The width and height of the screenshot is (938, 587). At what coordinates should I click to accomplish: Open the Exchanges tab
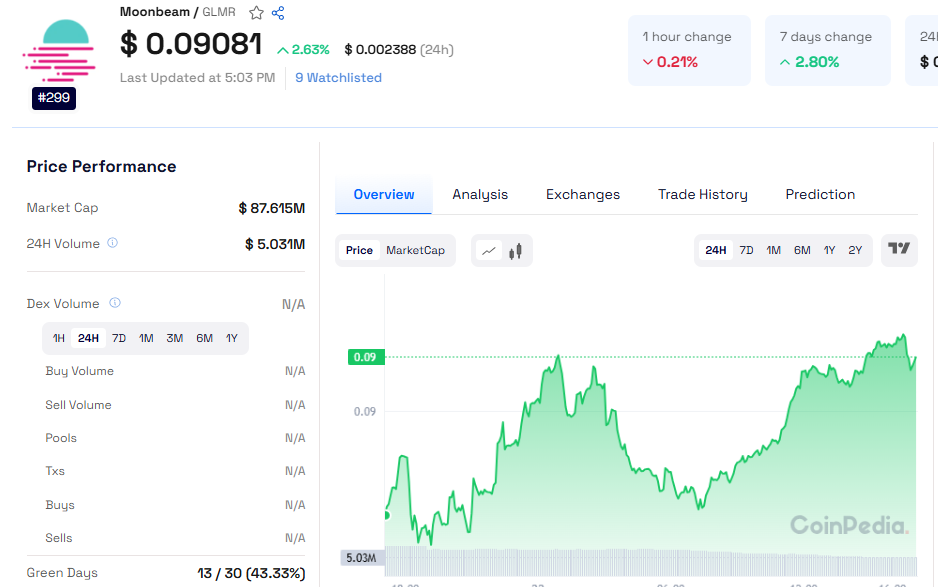(583, 194)
